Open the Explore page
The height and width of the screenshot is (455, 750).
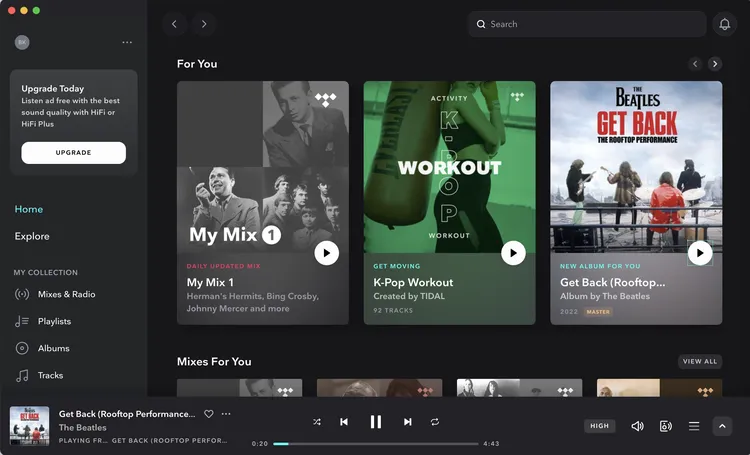[32, 236]
